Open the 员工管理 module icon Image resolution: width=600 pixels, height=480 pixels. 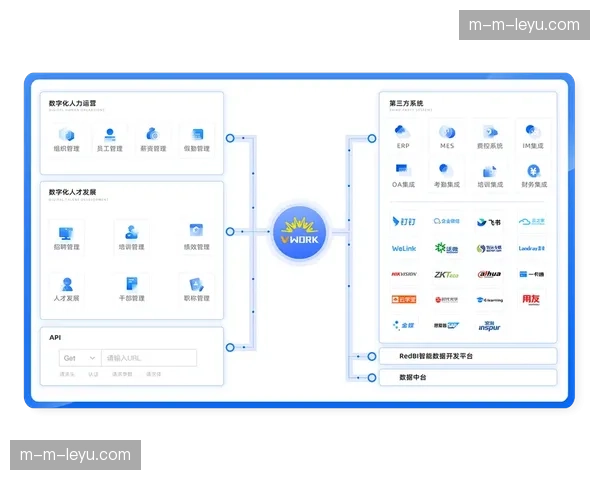(x=110, y=134)
